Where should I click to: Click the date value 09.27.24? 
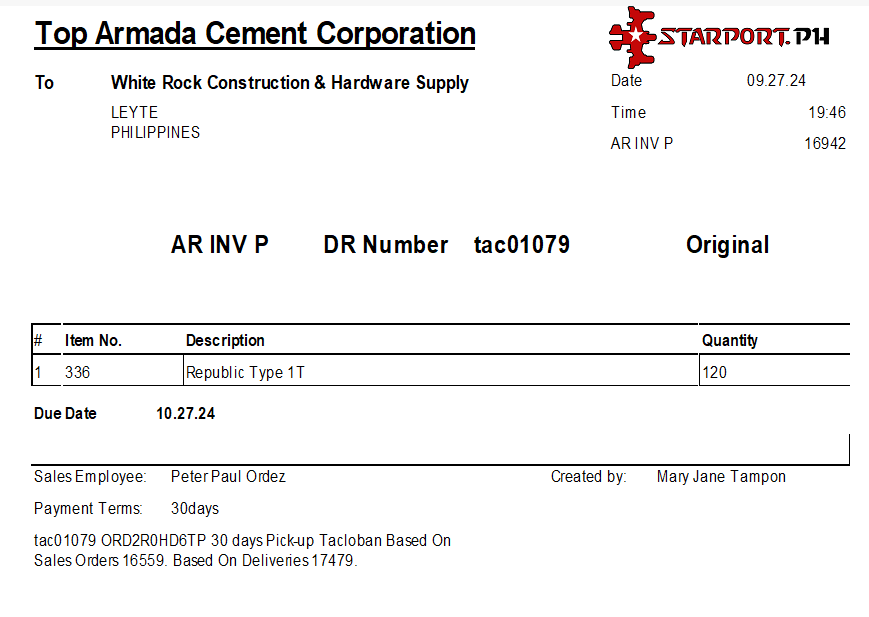point(776,81)
